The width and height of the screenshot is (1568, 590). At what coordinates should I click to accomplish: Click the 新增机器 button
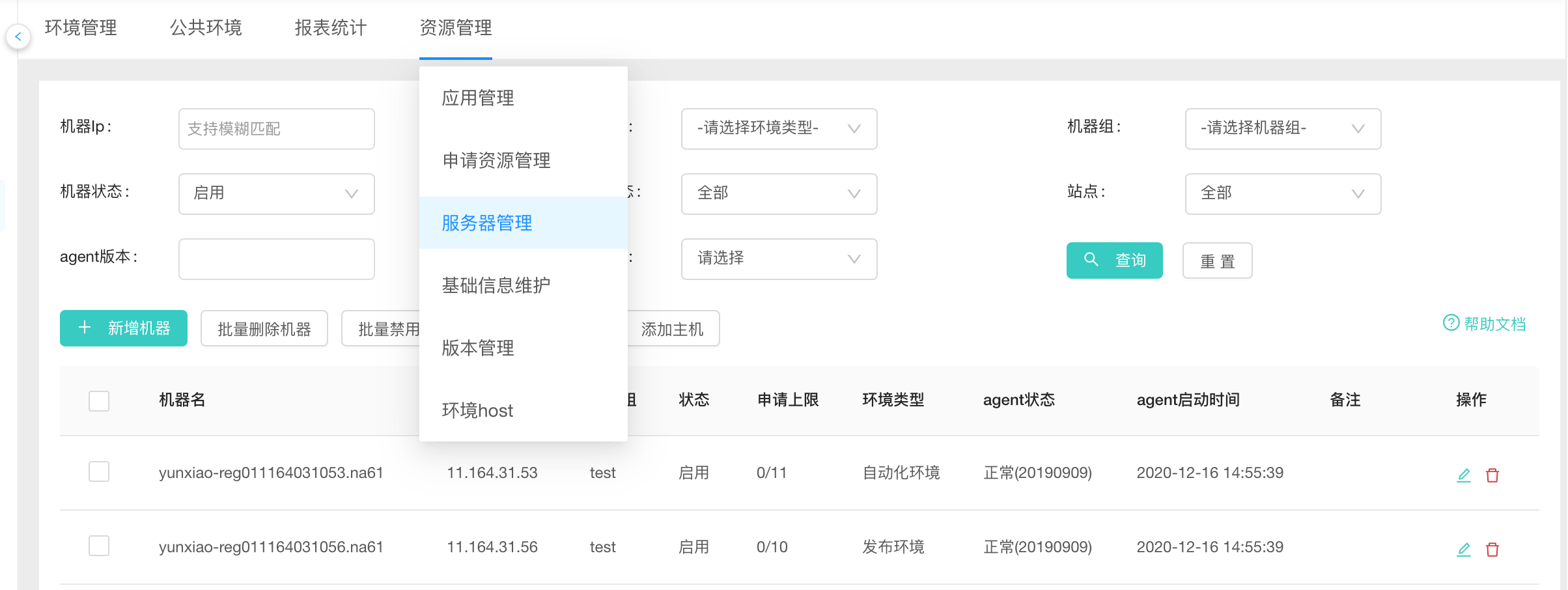pos(124,328)
